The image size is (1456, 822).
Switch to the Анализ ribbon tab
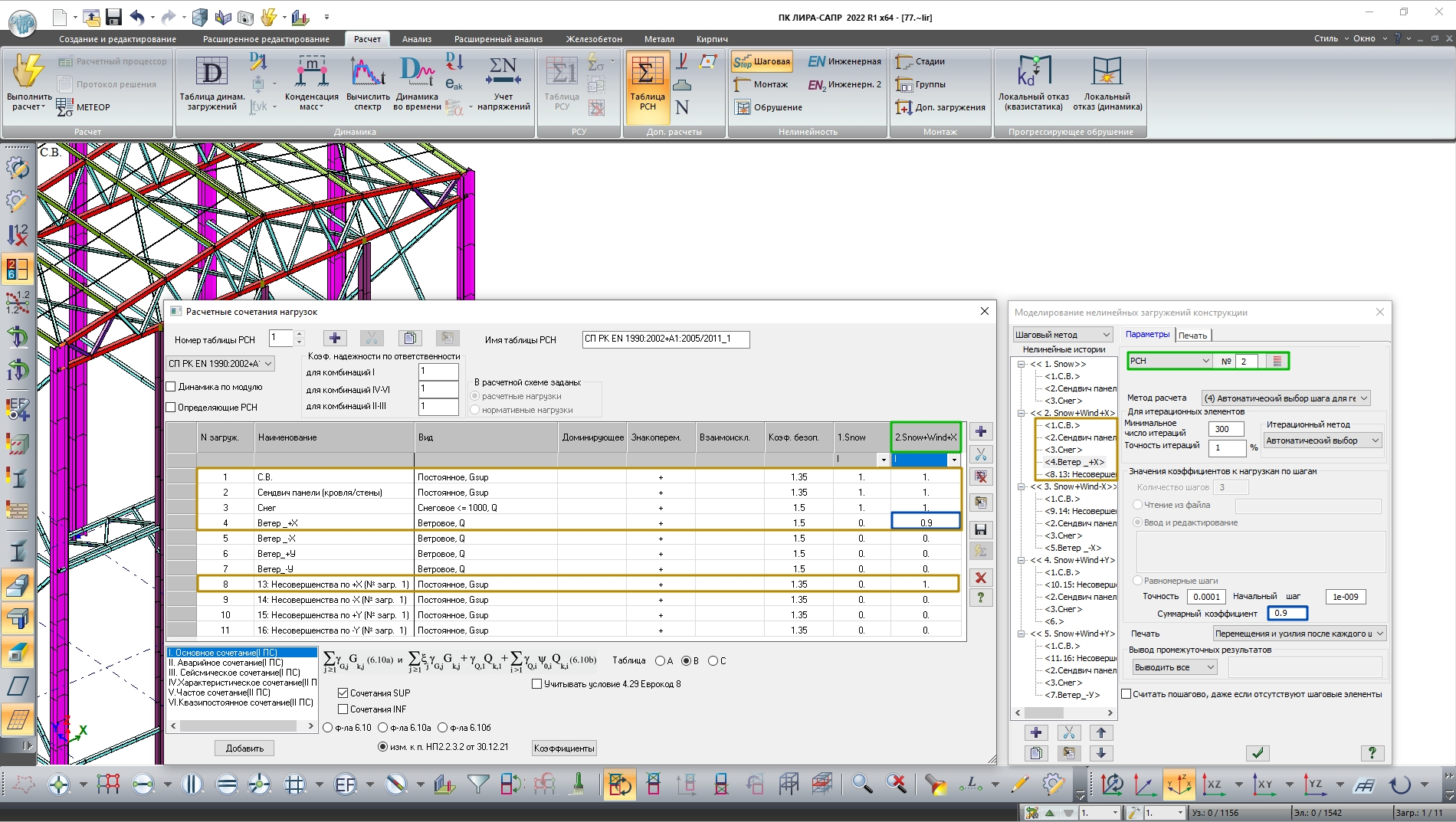[416, 39]
